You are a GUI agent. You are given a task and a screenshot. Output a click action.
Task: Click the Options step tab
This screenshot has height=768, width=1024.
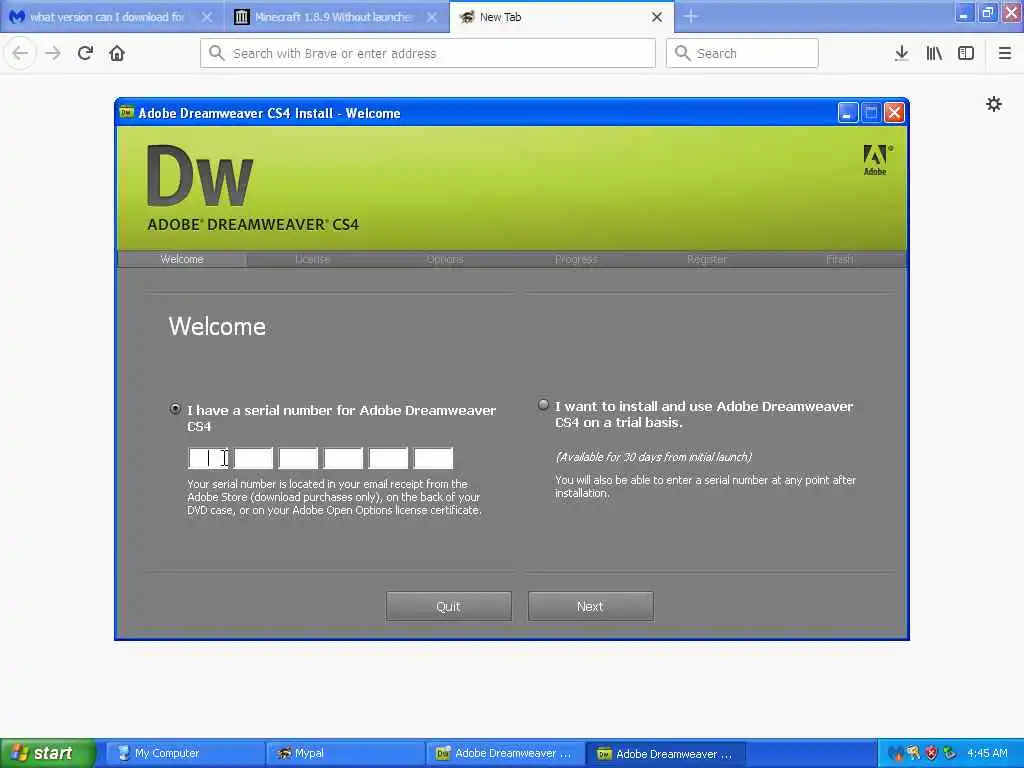[x=445, y=259]
